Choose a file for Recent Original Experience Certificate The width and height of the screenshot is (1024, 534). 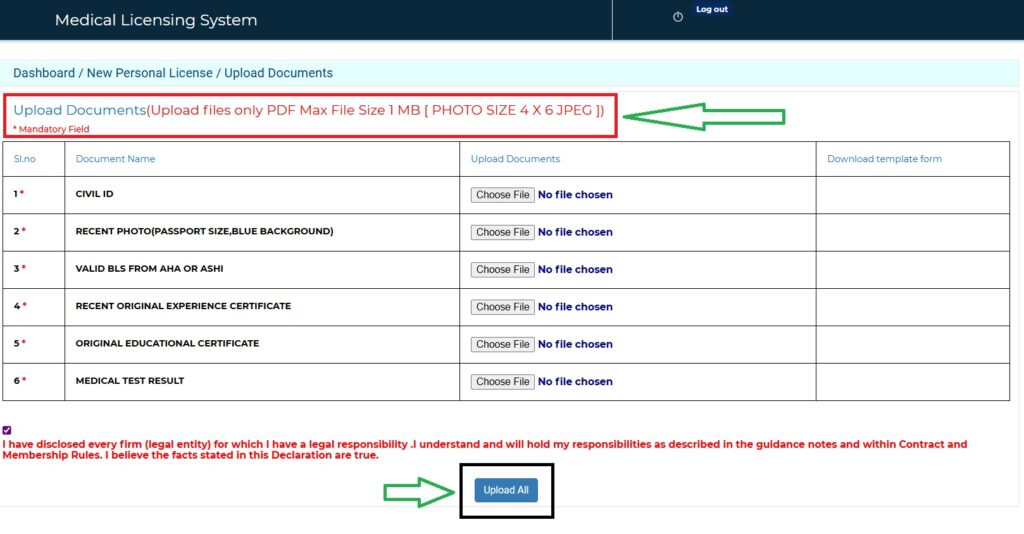502,306
